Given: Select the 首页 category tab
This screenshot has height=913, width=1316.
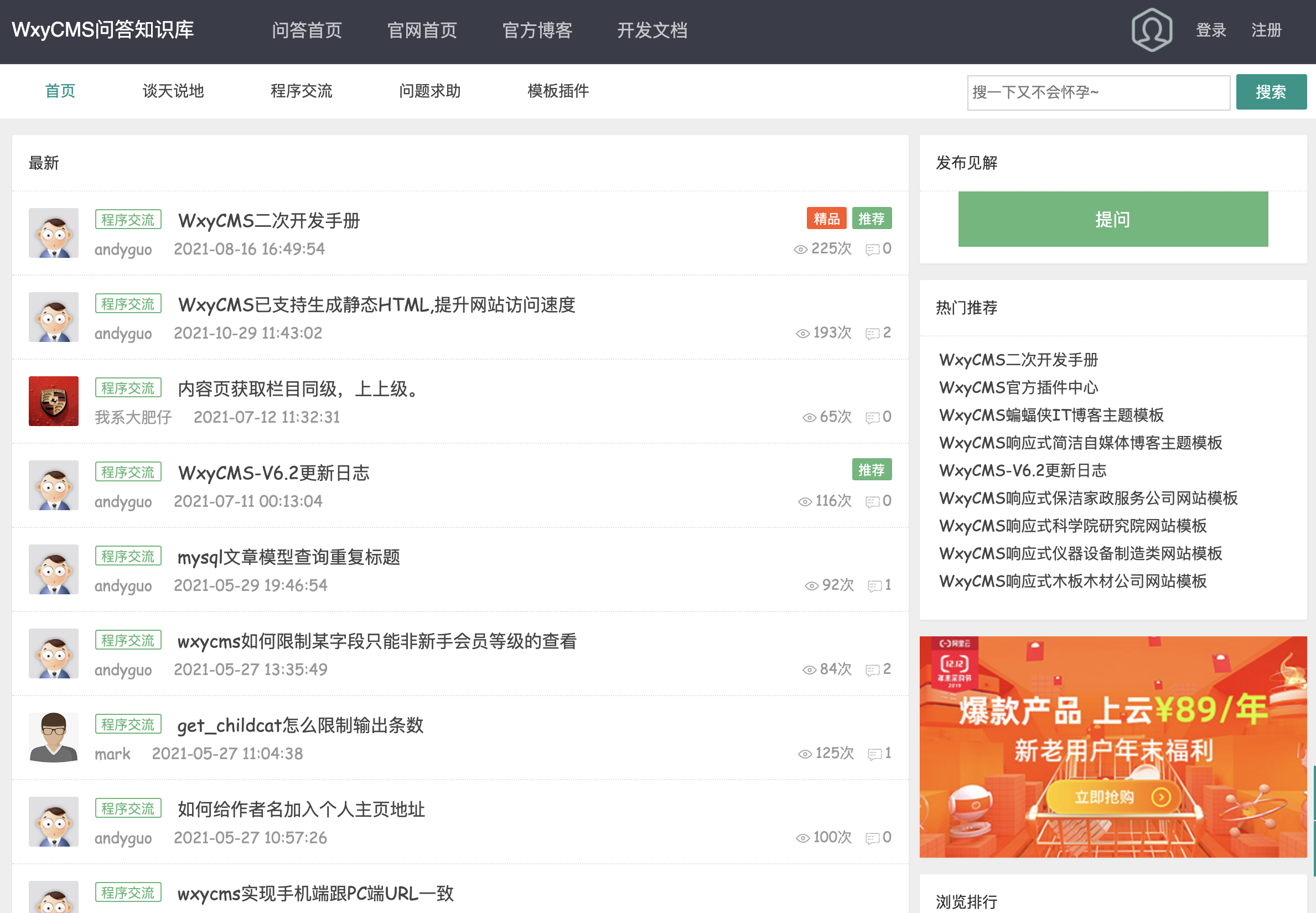Looking at the screenshot, I should tap(60, 90).
